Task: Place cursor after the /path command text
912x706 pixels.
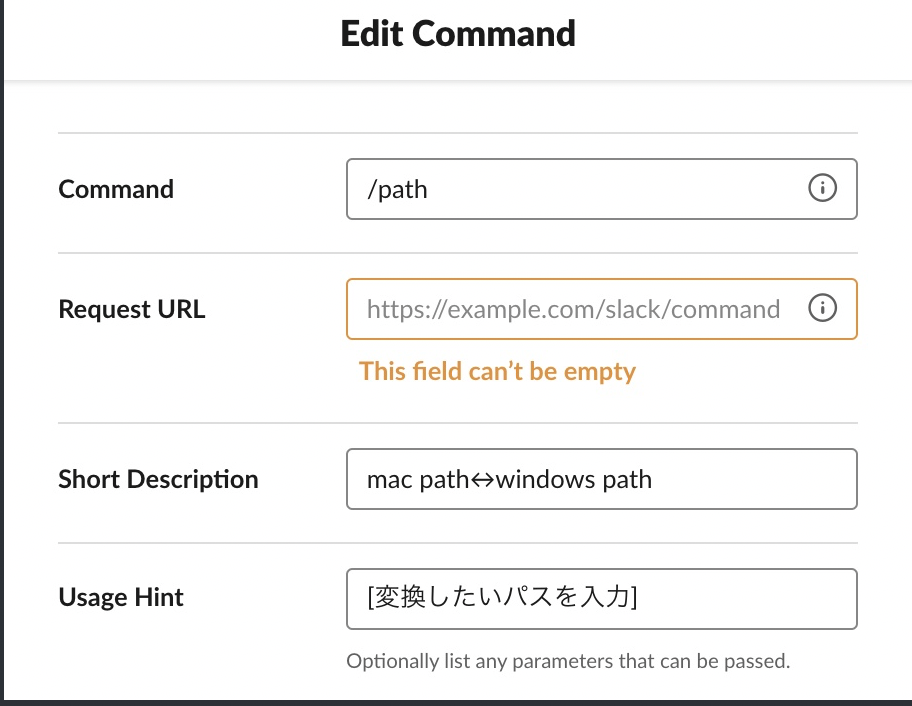Action: tap(429, 190)
